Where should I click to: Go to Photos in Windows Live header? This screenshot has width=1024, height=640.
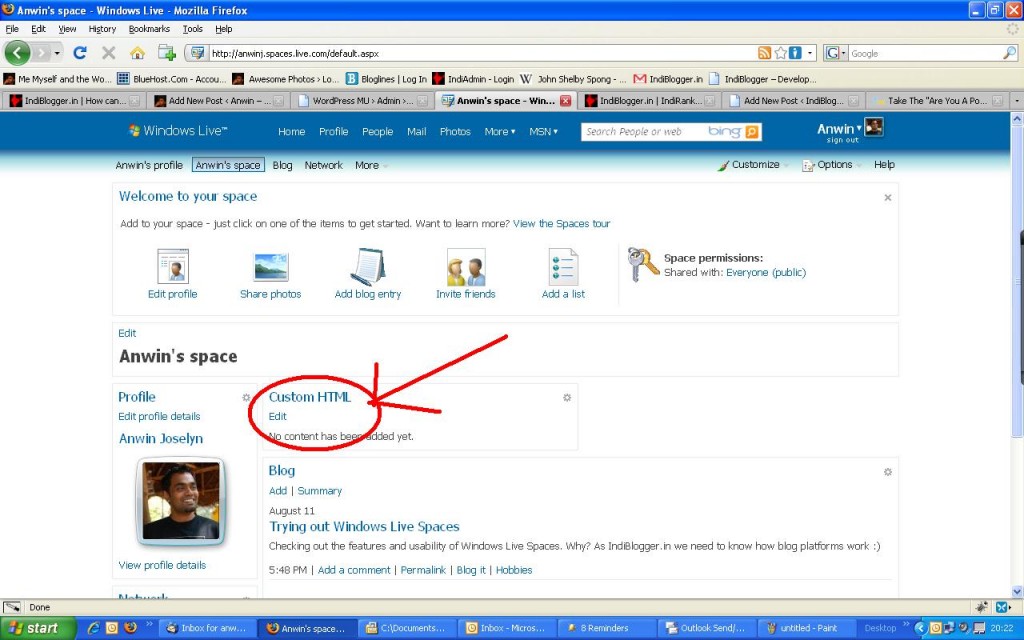[x=455, y=131]
